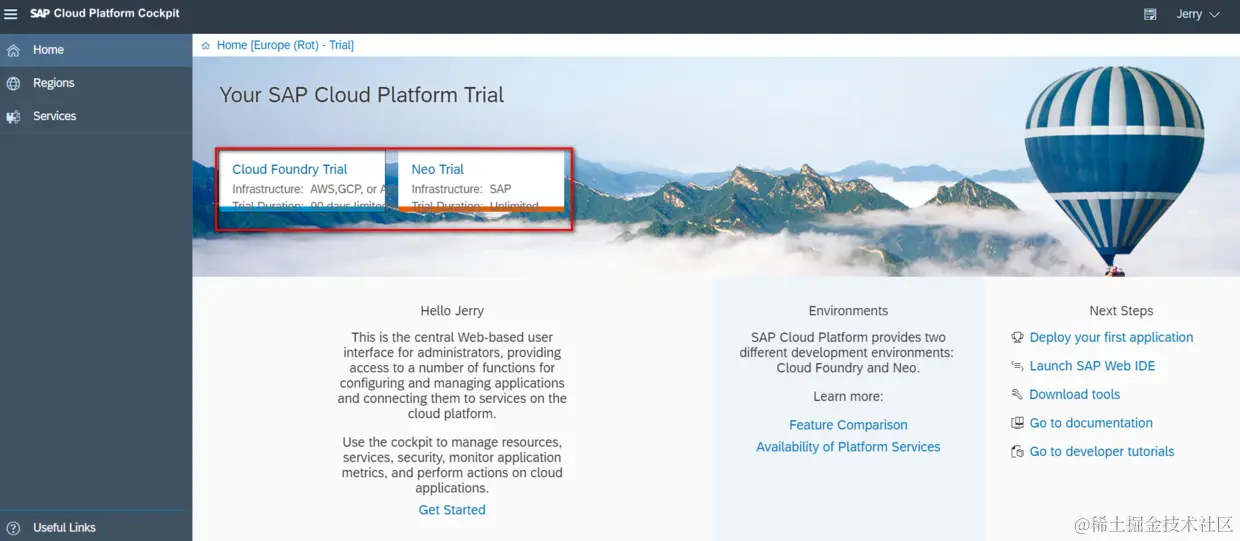Open Useful Links at sidebar bottom

96,527
